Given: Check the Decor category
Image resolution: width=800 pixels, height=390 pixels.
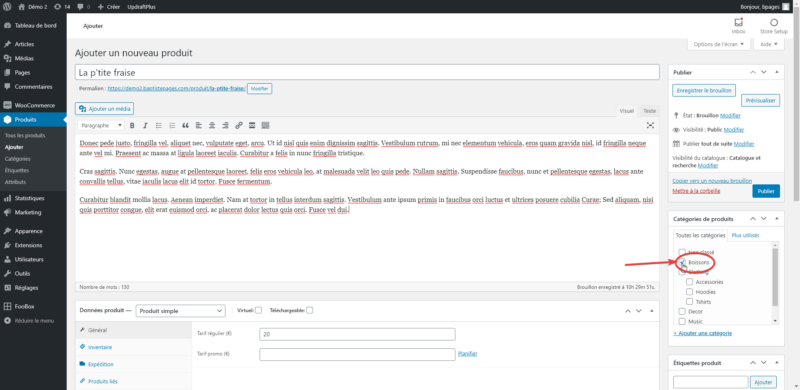Looking at the screenshot, I should [x=682, y=311].
